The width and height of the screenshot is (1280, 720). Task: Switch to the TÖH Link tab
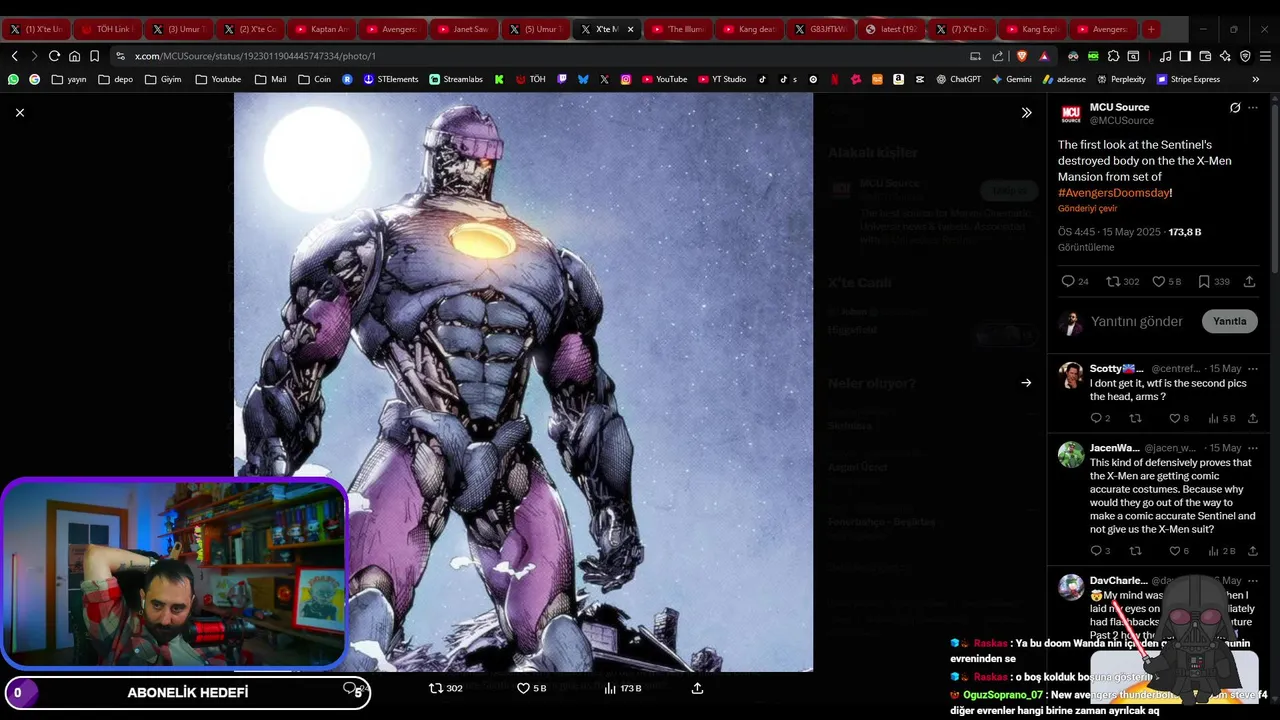[x=107, y=29]
